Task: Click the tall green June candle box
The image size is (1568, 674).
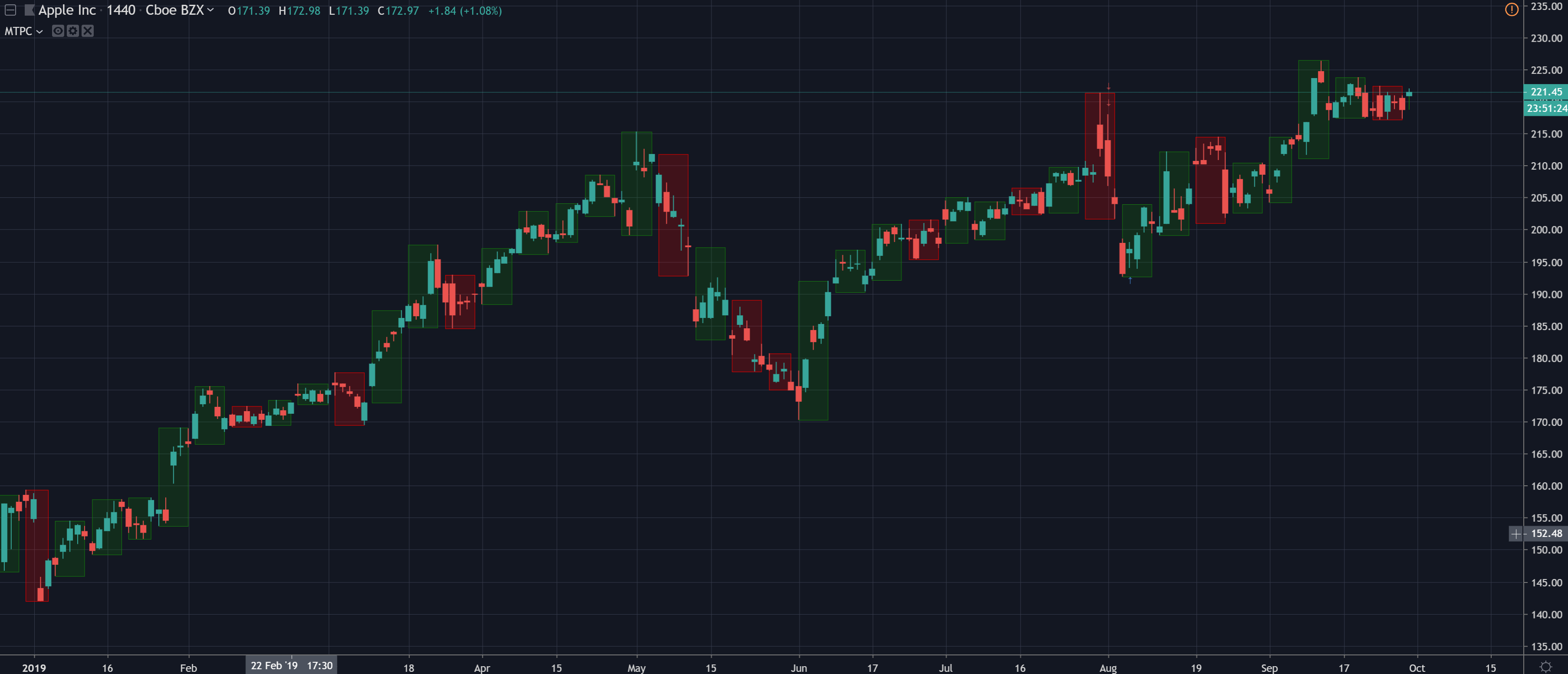Action: click(x=813, y=350)
